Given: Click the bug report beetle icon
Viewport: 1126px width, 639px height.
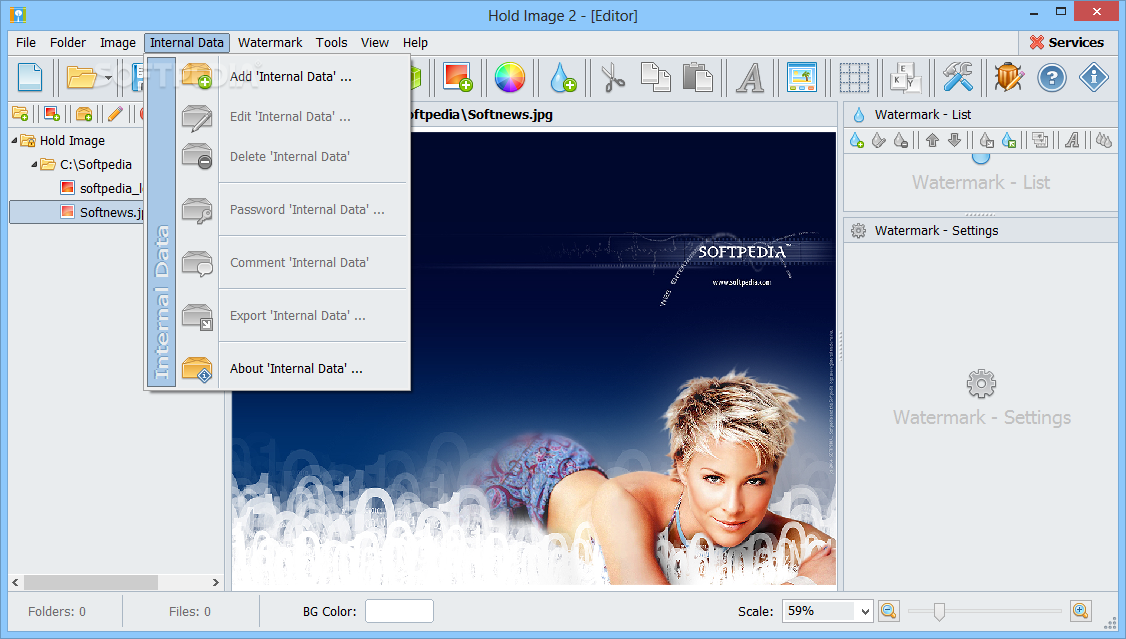Looking at the screenshot, I should point(1009,78).
